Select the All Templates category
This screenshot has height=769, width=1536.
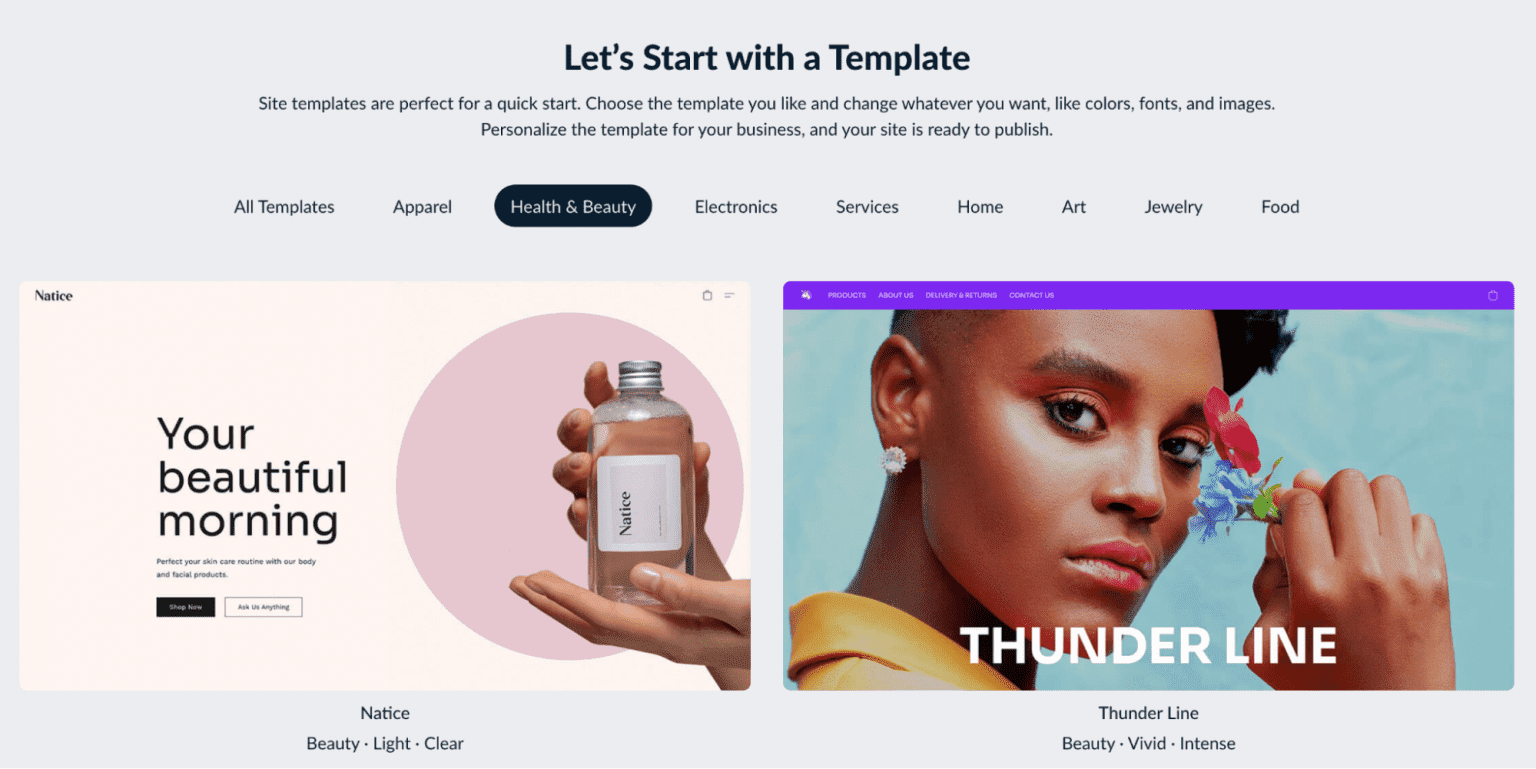click(284, 207)
